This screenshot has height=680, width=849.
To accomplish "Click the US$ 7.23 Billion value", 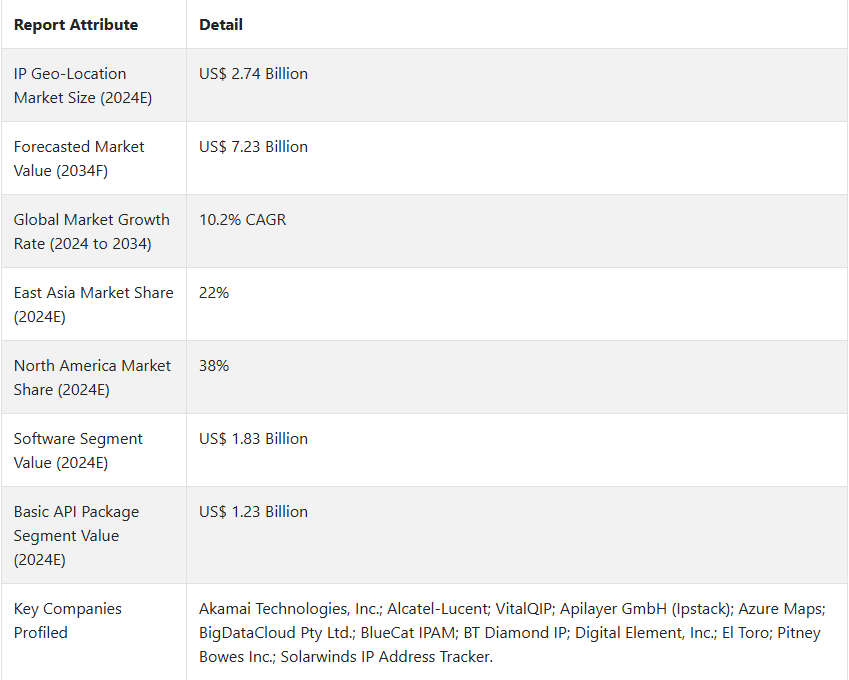I will [253, 147].
